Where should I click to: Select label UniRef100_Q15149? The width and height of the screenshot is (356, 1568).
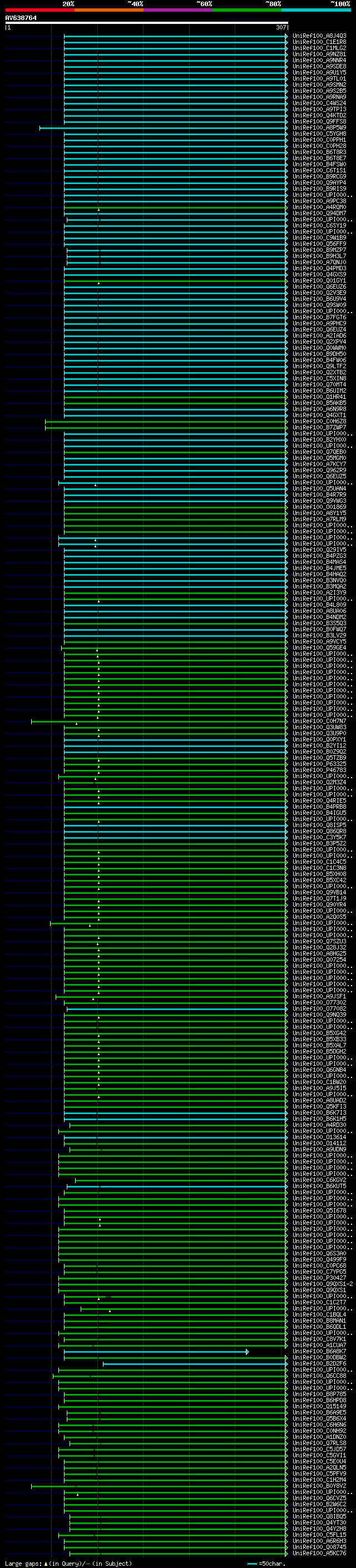pos(319,1406)
